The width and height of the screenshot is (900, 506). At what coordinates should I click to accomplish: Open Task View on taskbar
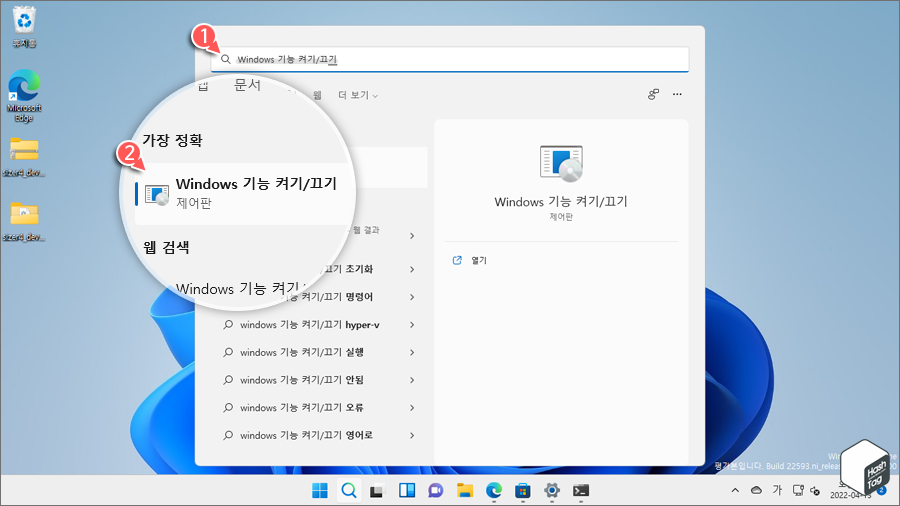(377, 491)
